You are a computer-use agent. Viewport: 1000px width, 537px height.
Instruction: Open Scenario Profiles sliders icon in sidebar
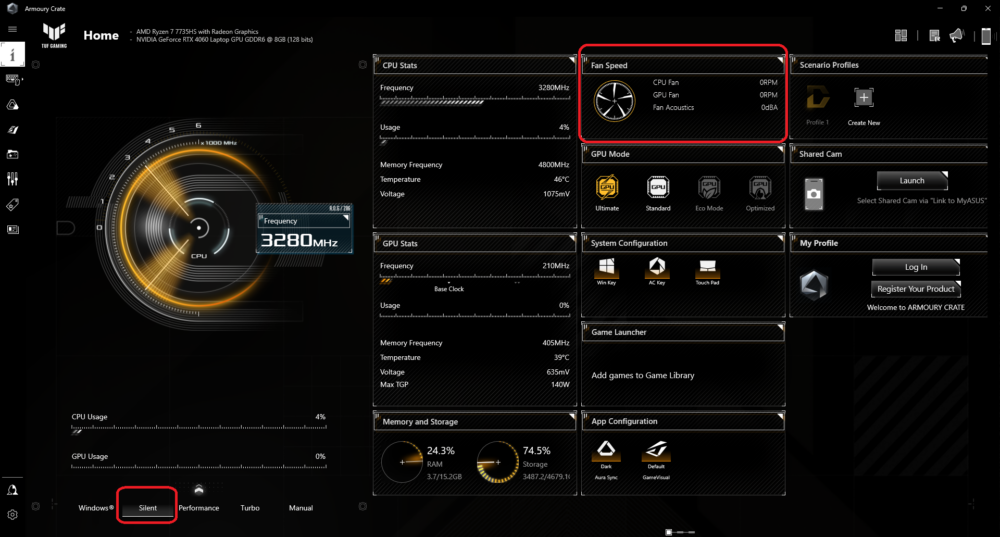coord(12,179)
